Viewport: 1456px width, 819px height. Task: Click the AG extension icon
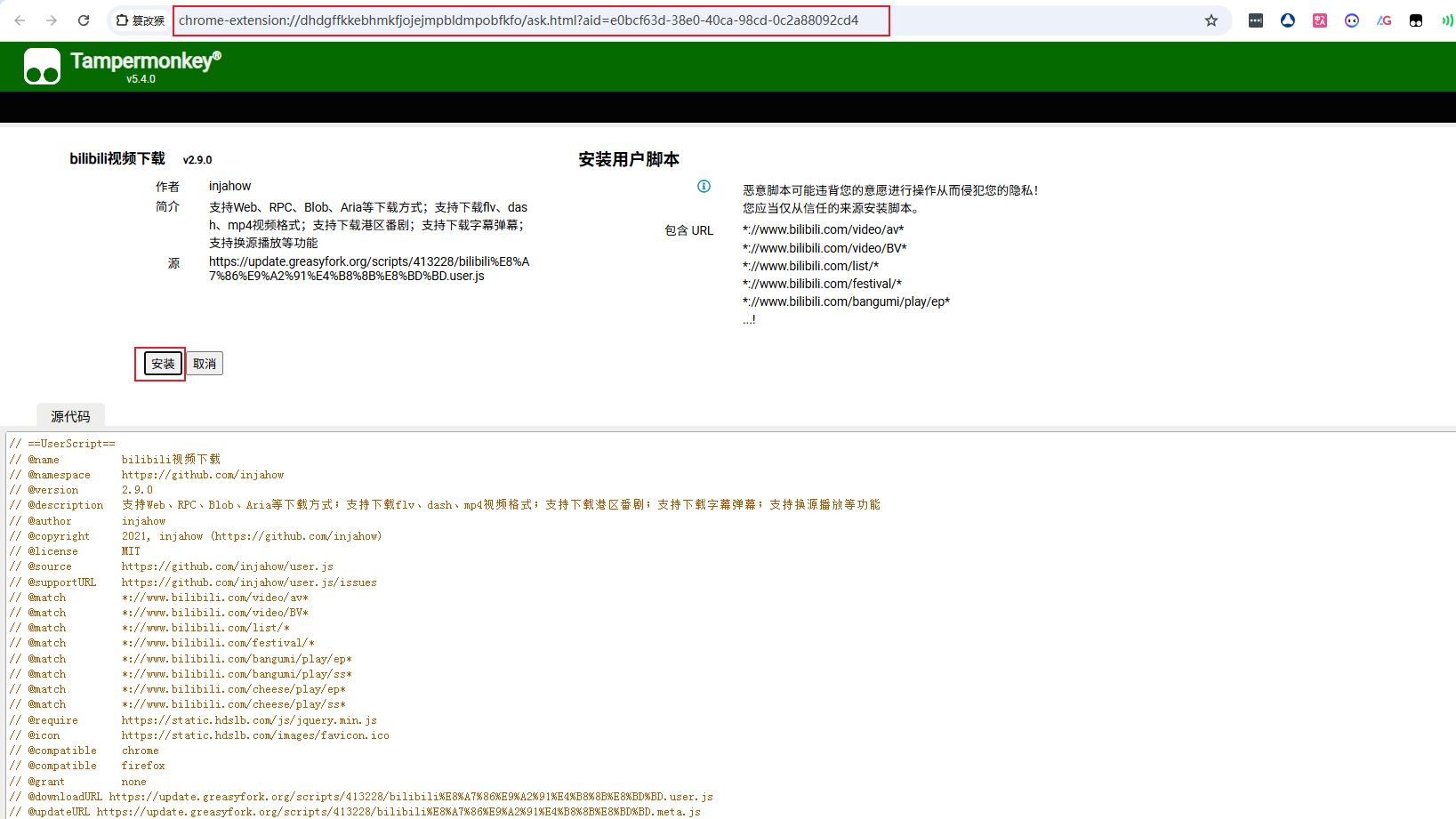pos(1384,20)
